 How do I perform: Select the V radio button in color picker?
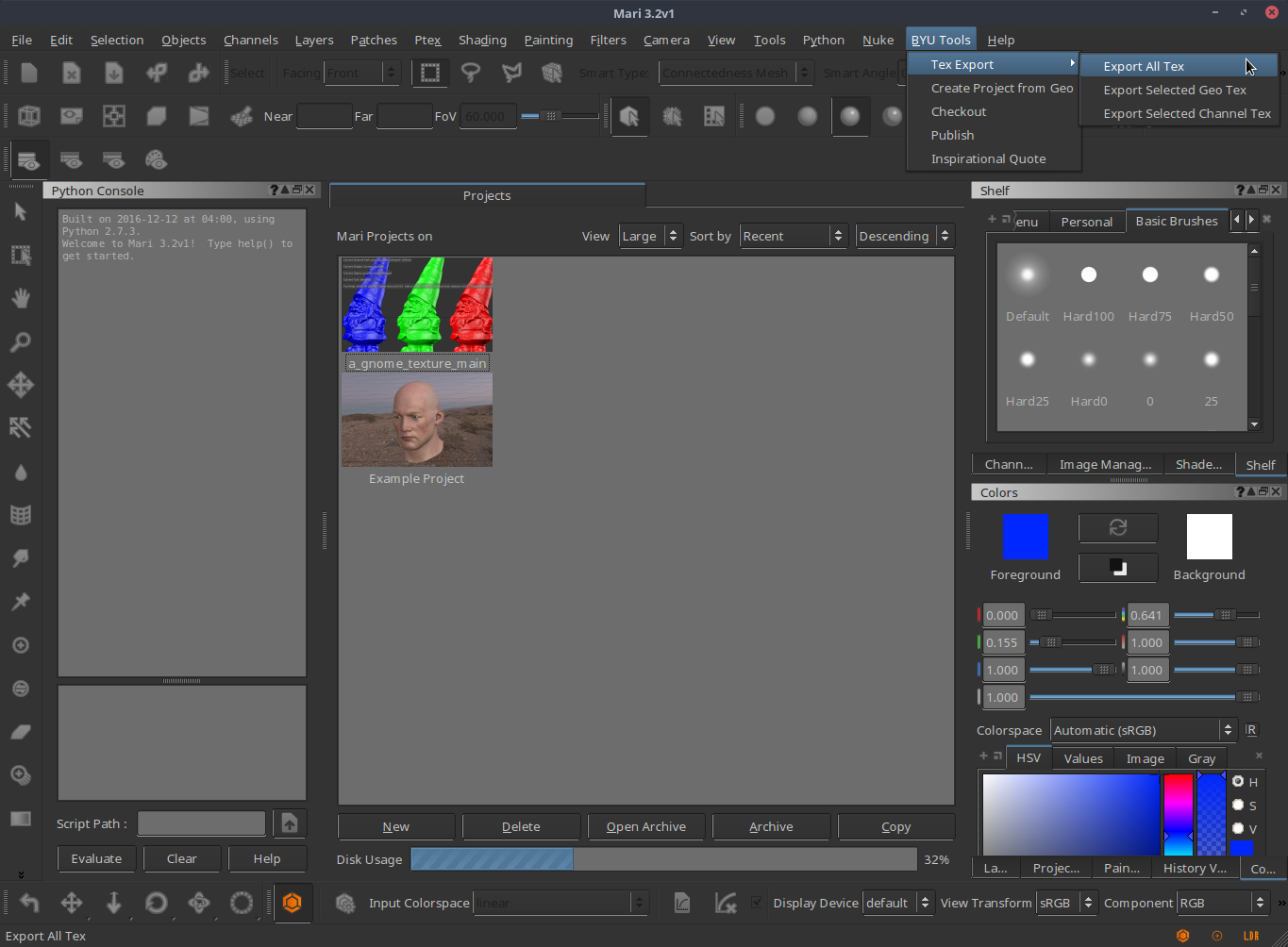point(1238,828)
